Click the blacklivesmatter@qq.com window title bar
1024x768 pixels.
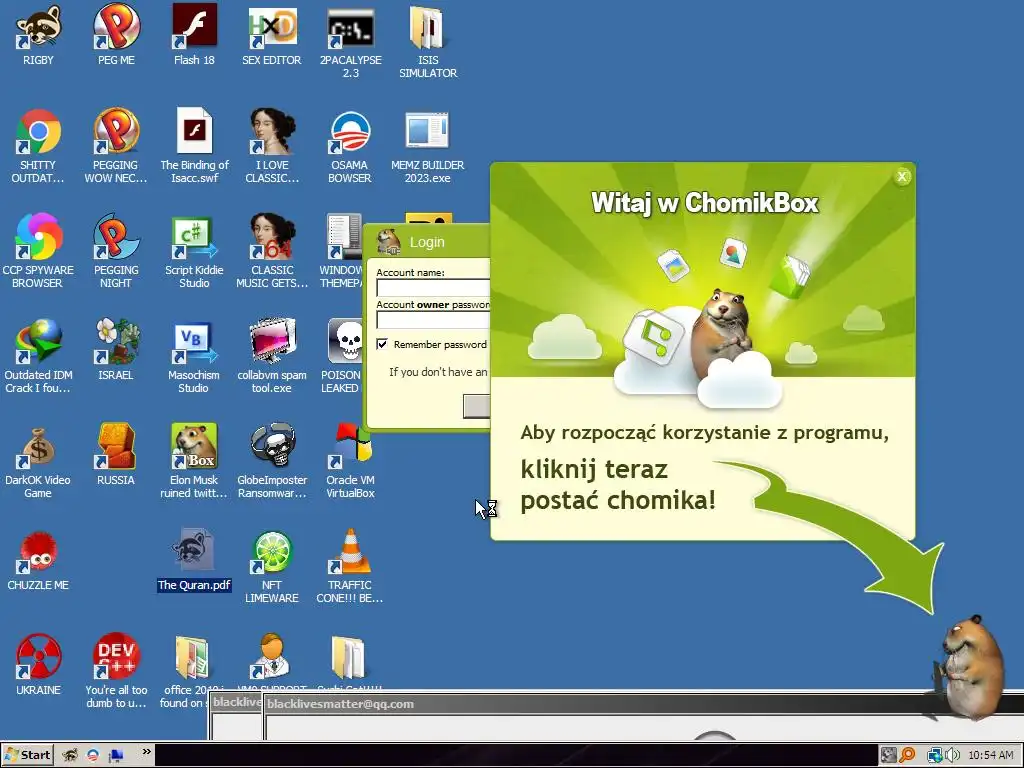tap(643, 704)
